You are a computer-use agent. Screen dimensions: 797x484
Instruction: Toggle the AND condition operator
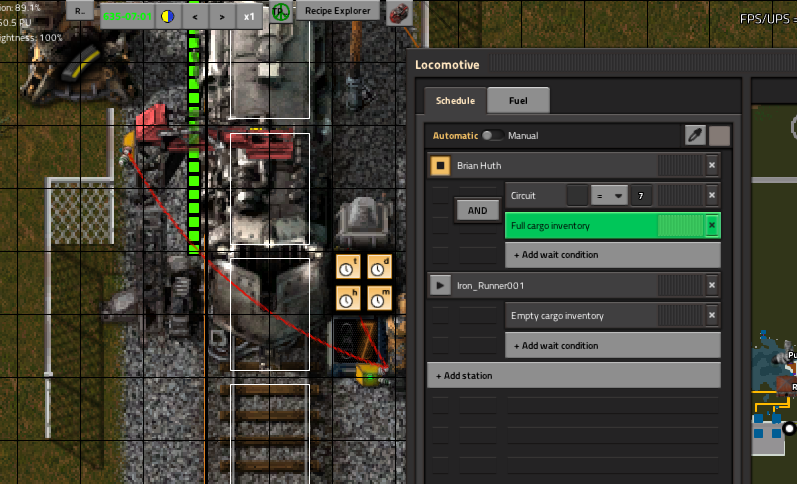pyautogui.click(x=477, y=210)
